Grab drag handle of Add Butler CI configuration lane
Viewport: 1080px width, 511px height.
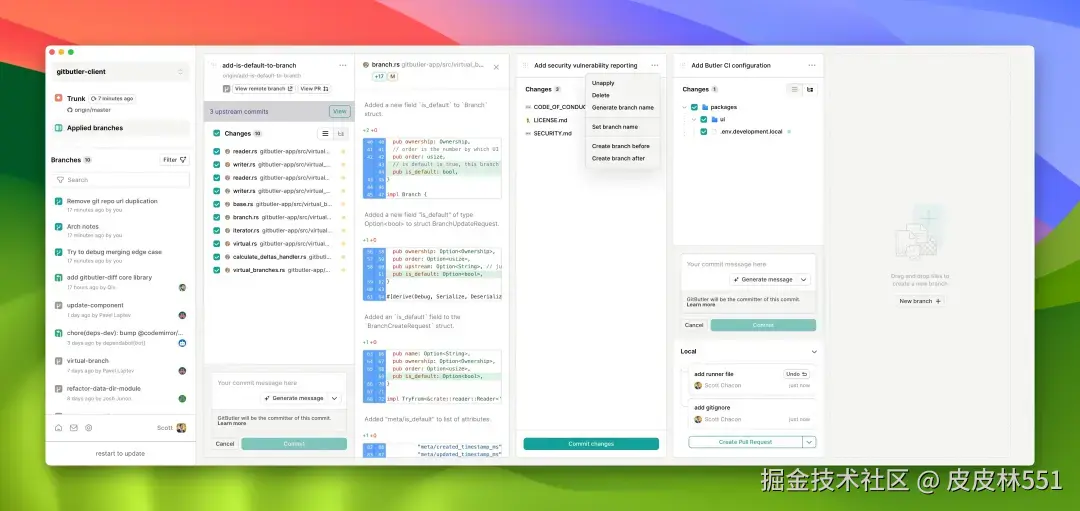683,65
